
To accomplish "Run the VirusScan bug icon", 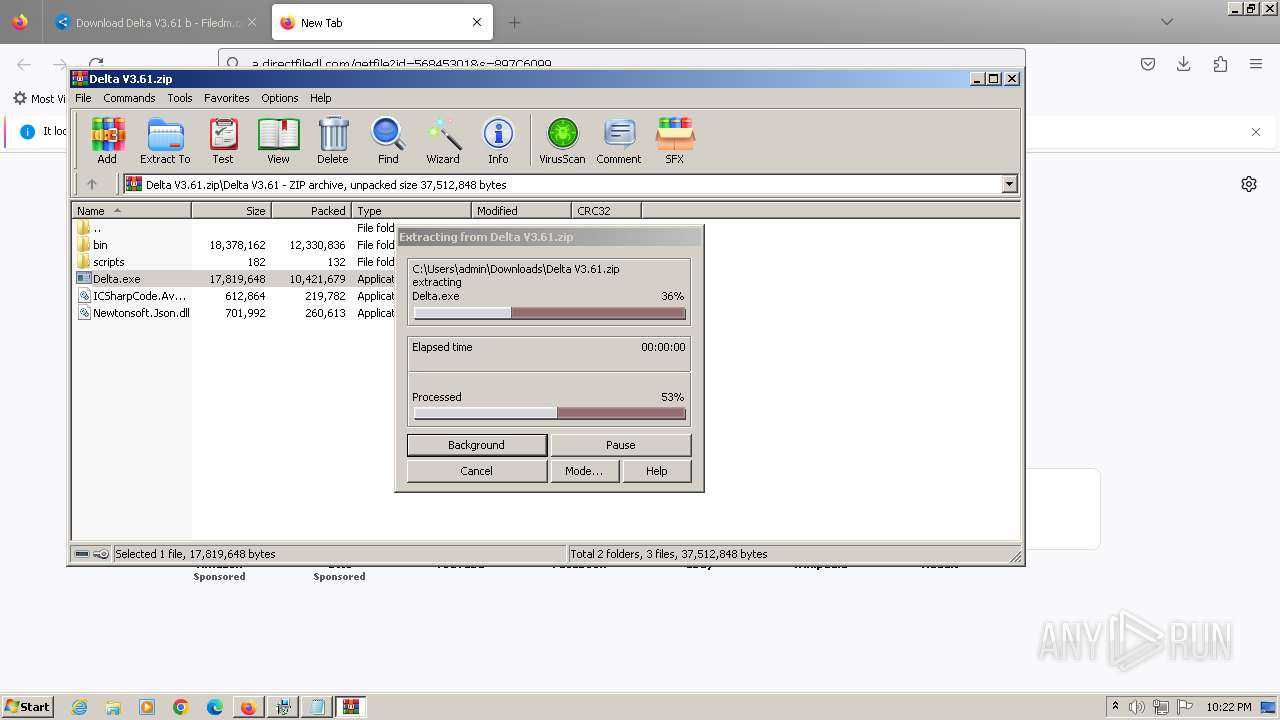I will pyautogui.click(x=562, y=140).
